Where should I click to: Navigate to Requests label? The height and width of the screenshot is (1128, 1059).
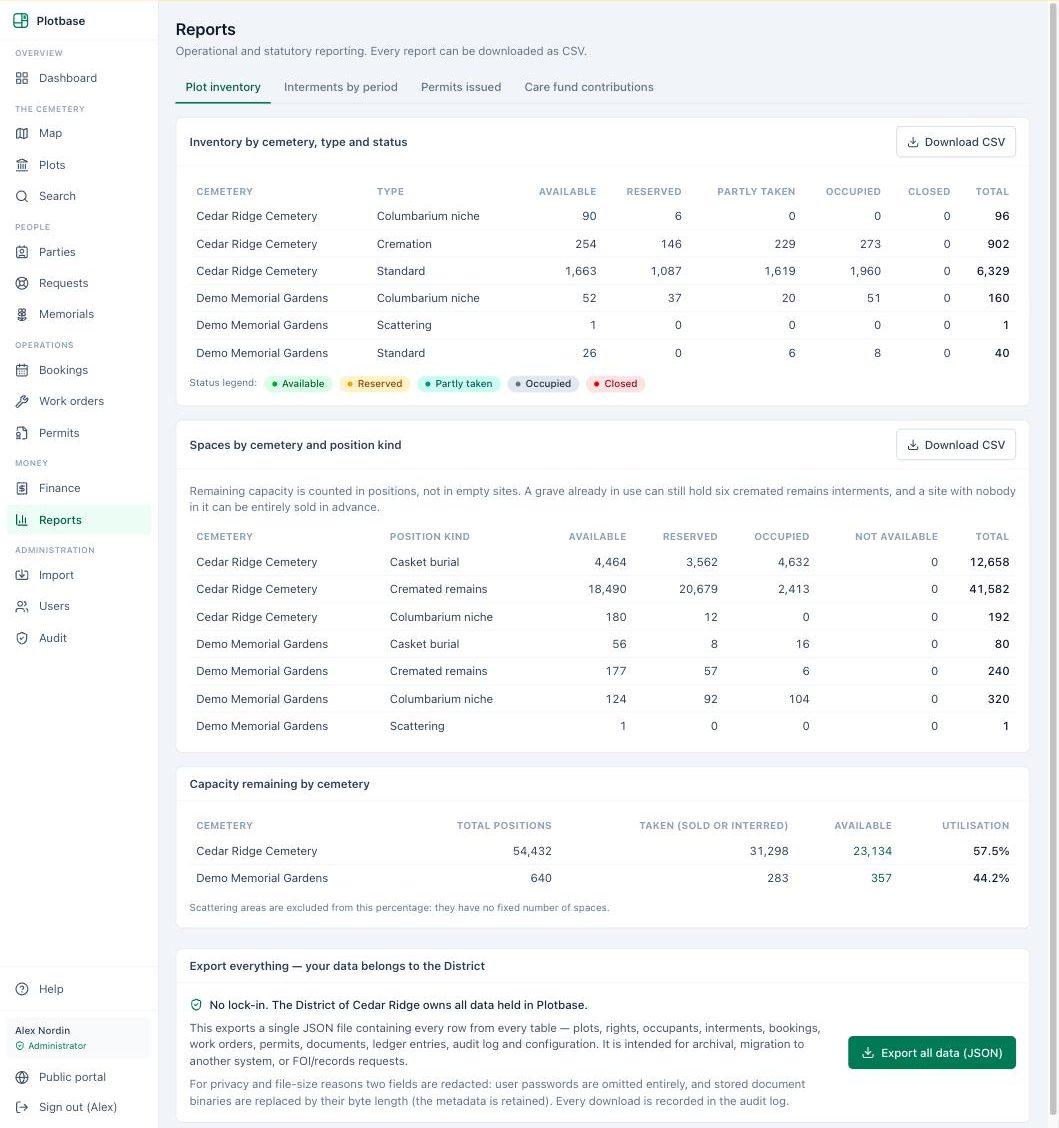pyautogui.click(x=63, y=283)
